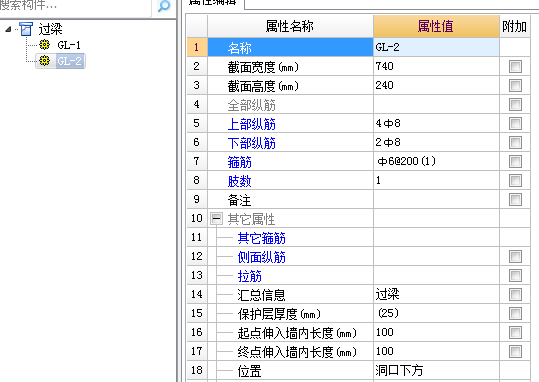Tick the 汇总信息 additional checkbox
This screenshot has width=539, height=382.
point(515,294)
